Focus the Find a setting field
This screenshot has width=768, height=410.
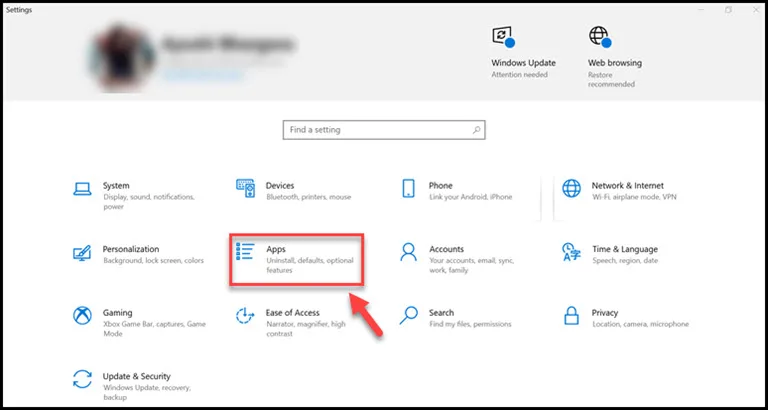click(x=384, y=130)
